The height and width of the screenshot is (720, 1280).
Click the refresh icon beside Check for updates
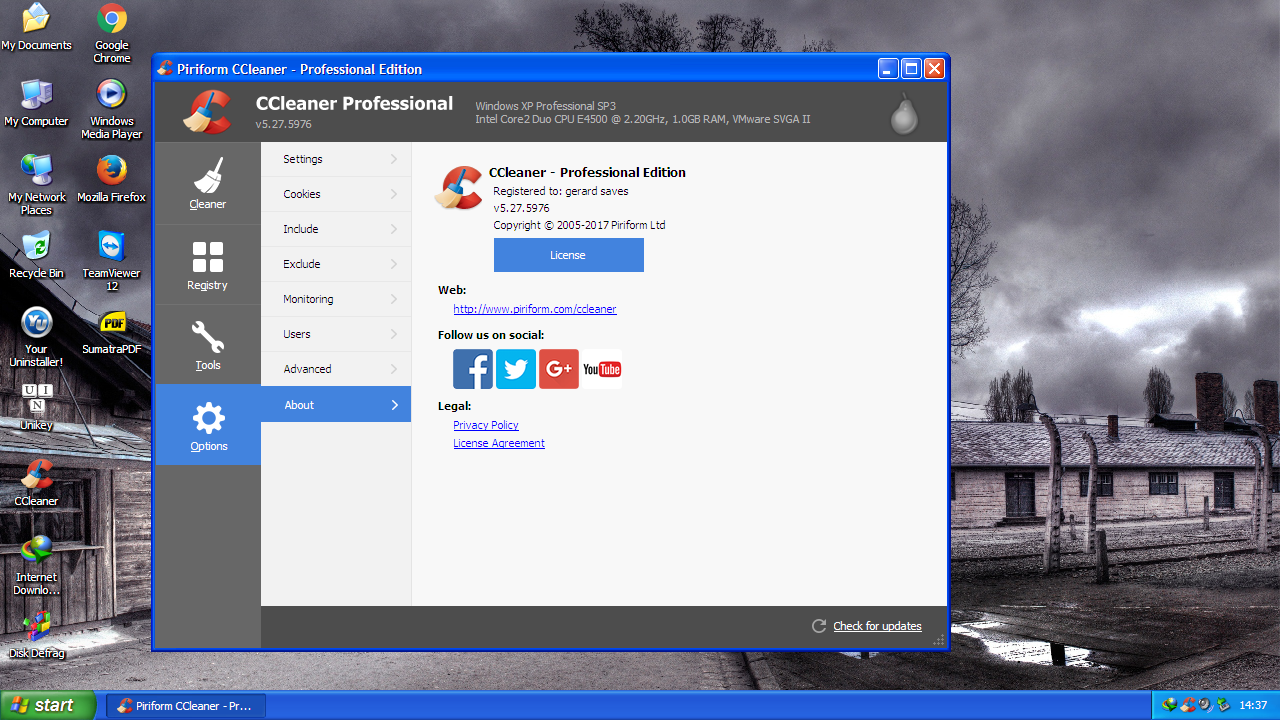point(819,626)
